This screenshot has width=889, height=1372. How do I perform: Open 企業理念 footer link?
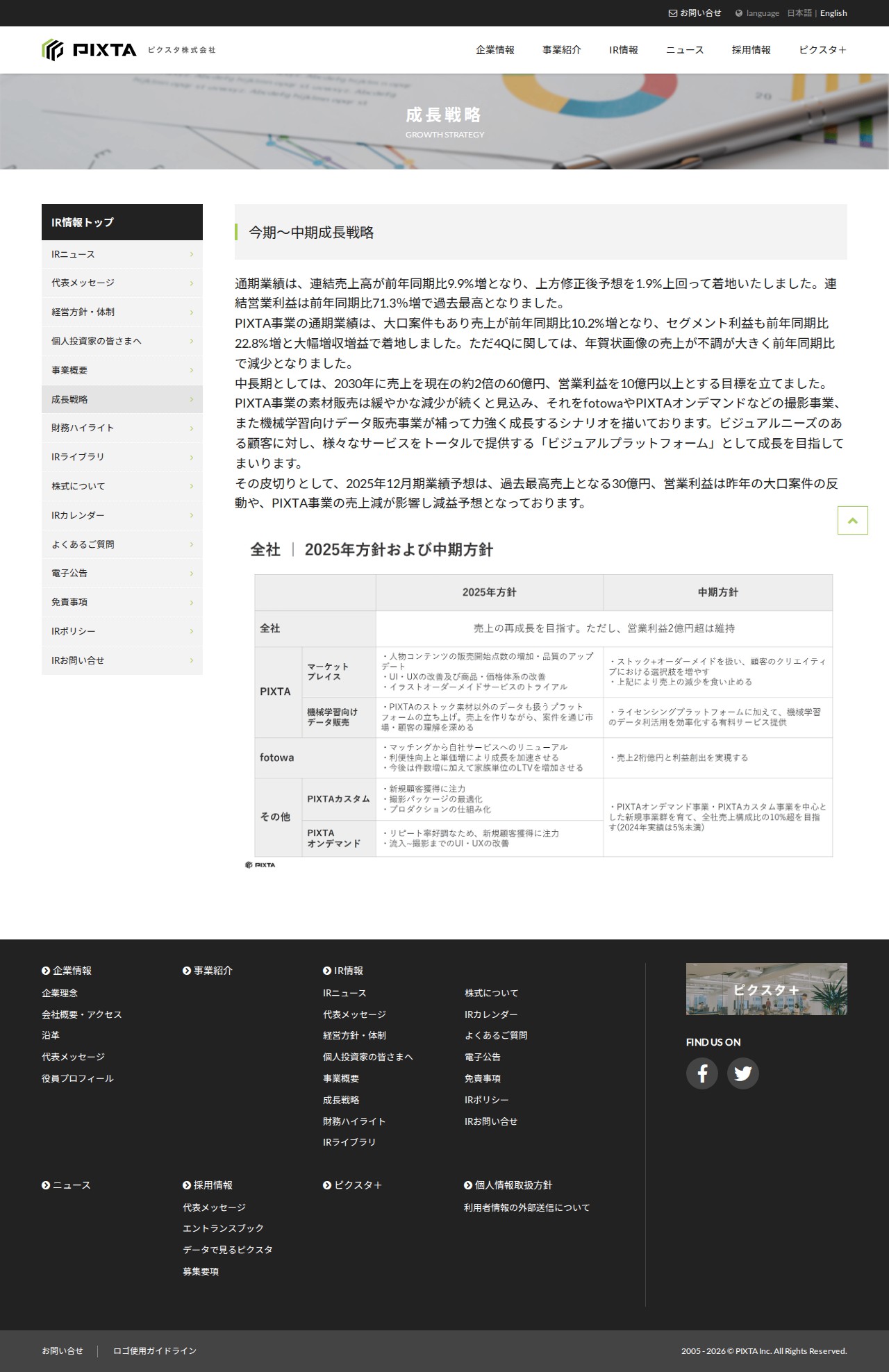click(x=60, y=994)
